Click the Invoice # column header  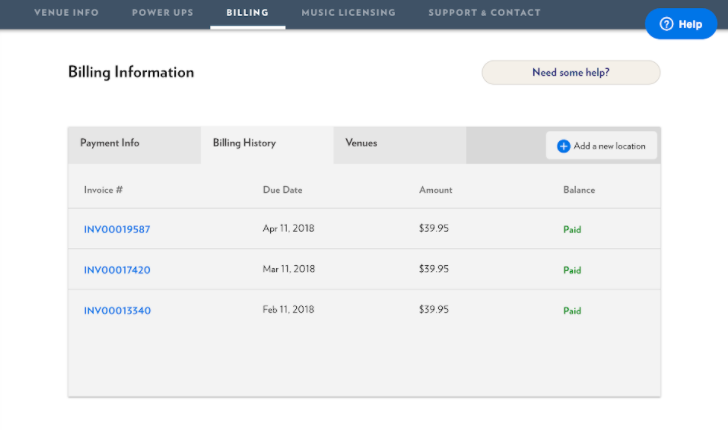point(103,190)
